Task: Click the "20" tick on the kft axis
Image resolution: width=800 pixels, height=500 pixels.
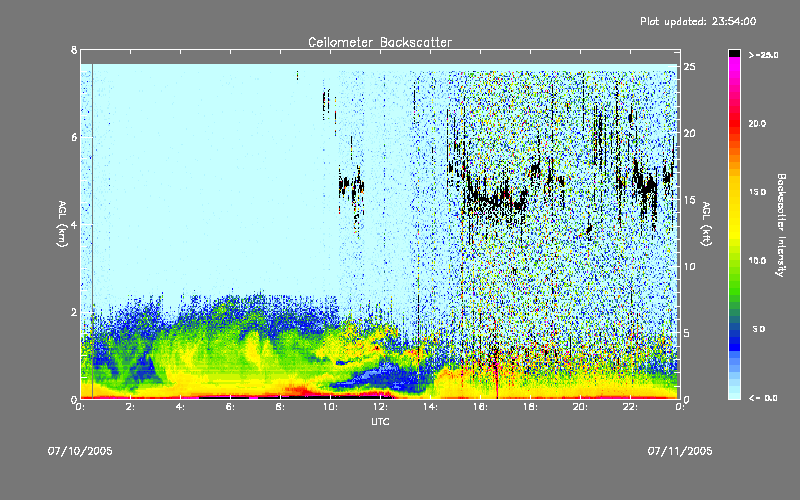Action: click(689, 133)
